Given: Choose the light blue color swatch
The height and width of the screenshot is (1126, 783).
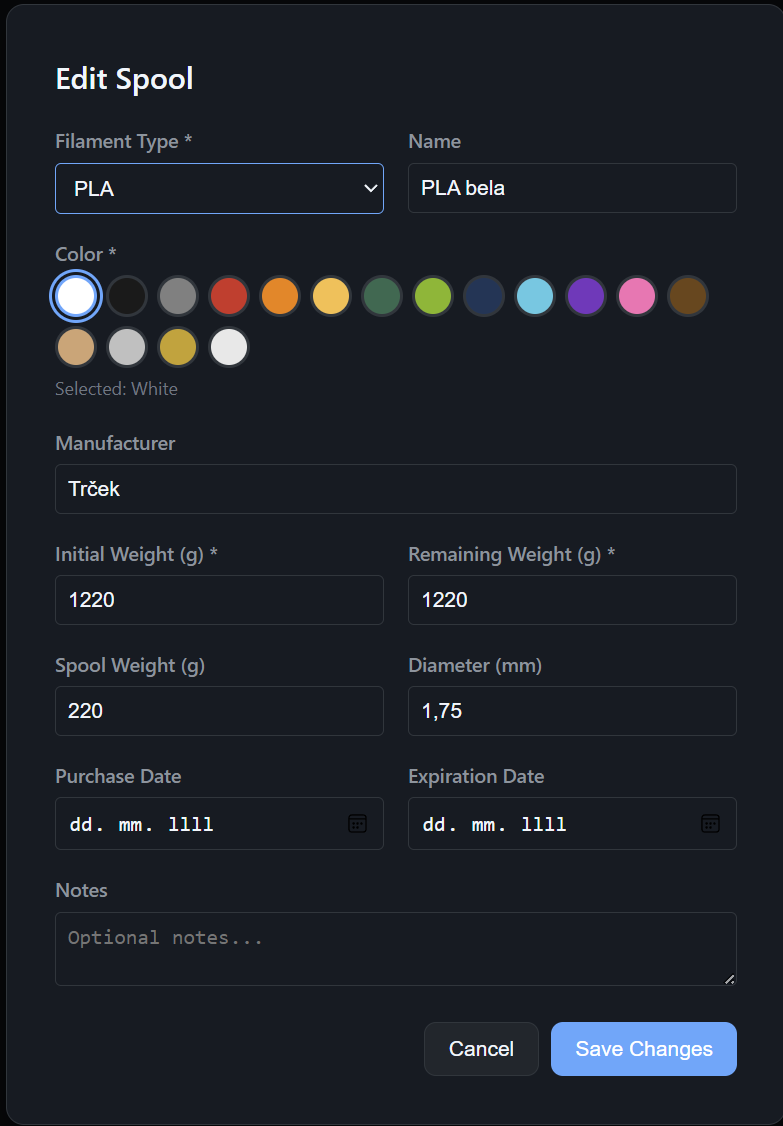Looking at the screenshot, I should 535,296.
